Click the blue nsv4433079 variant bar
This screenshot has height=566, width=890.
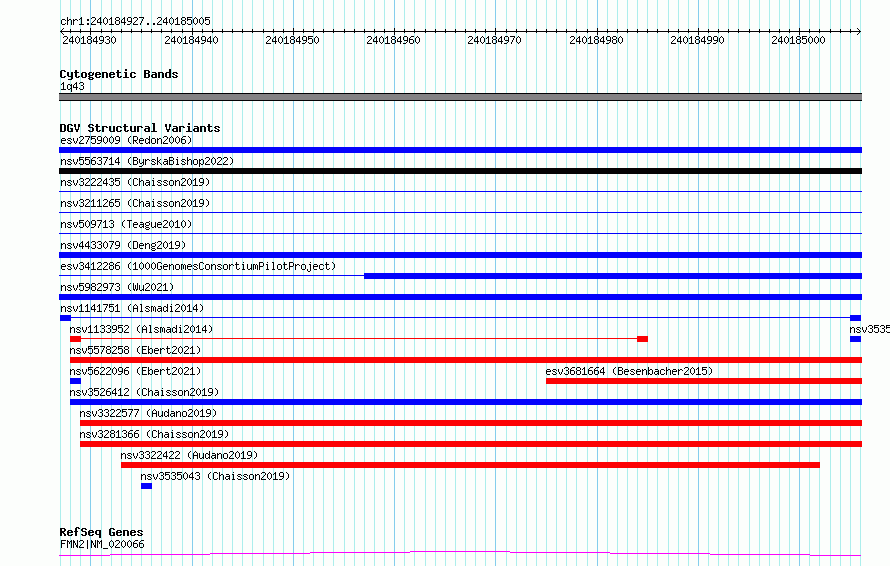click(460, 255)
